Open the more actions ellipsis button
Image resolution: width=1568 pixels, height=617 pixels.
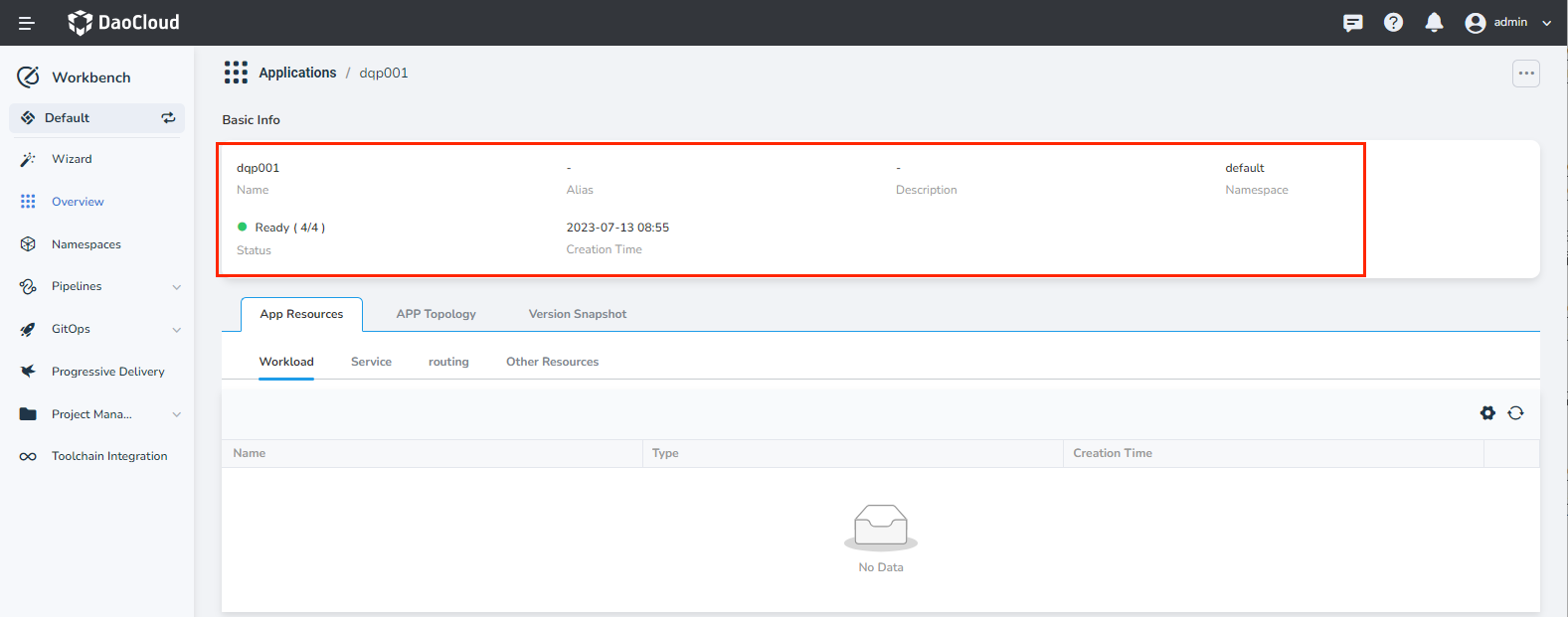pos(1525,74)
